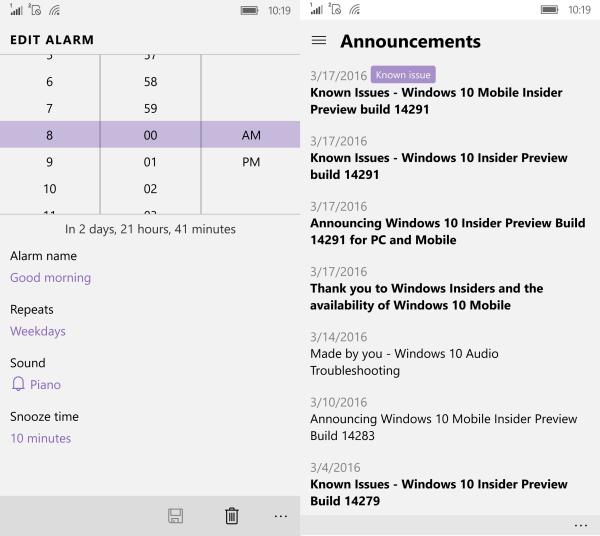
Task: Pick minute 02 in the alarm picker
Action: [x=150, y=189]
